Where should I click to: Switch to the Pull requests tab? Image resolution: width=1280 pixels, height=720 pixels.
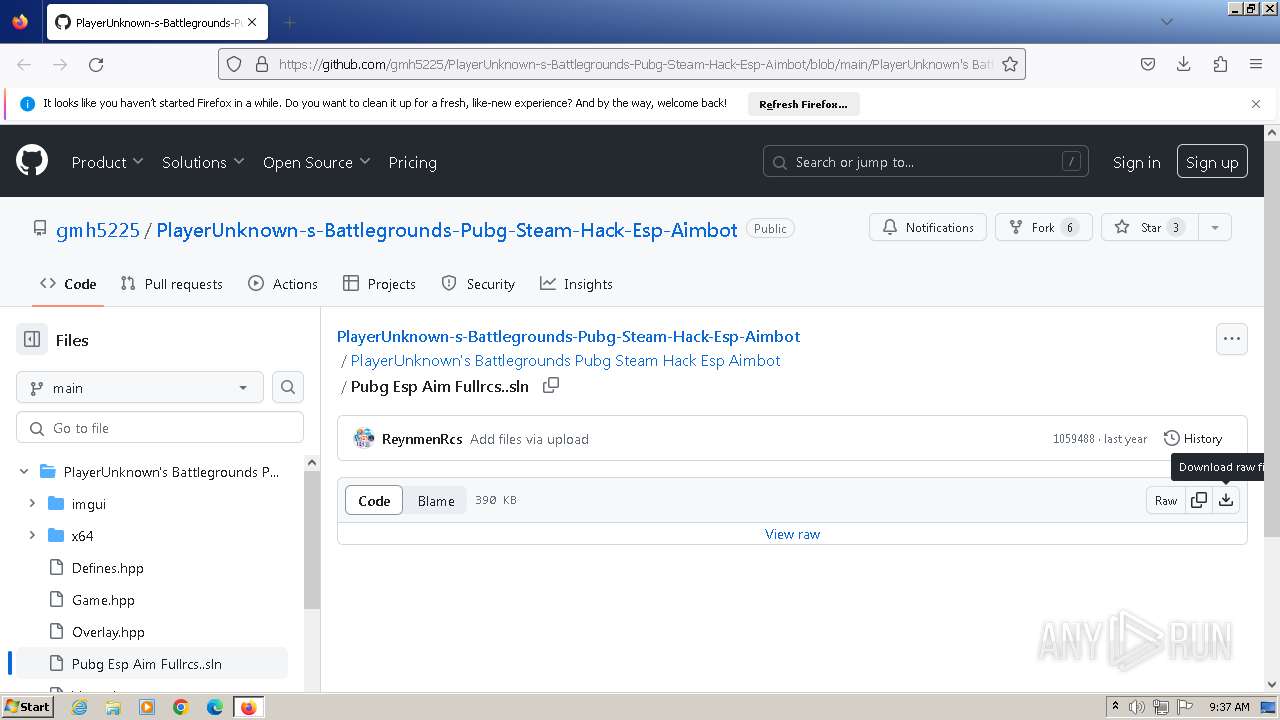(x=171, y=284)
